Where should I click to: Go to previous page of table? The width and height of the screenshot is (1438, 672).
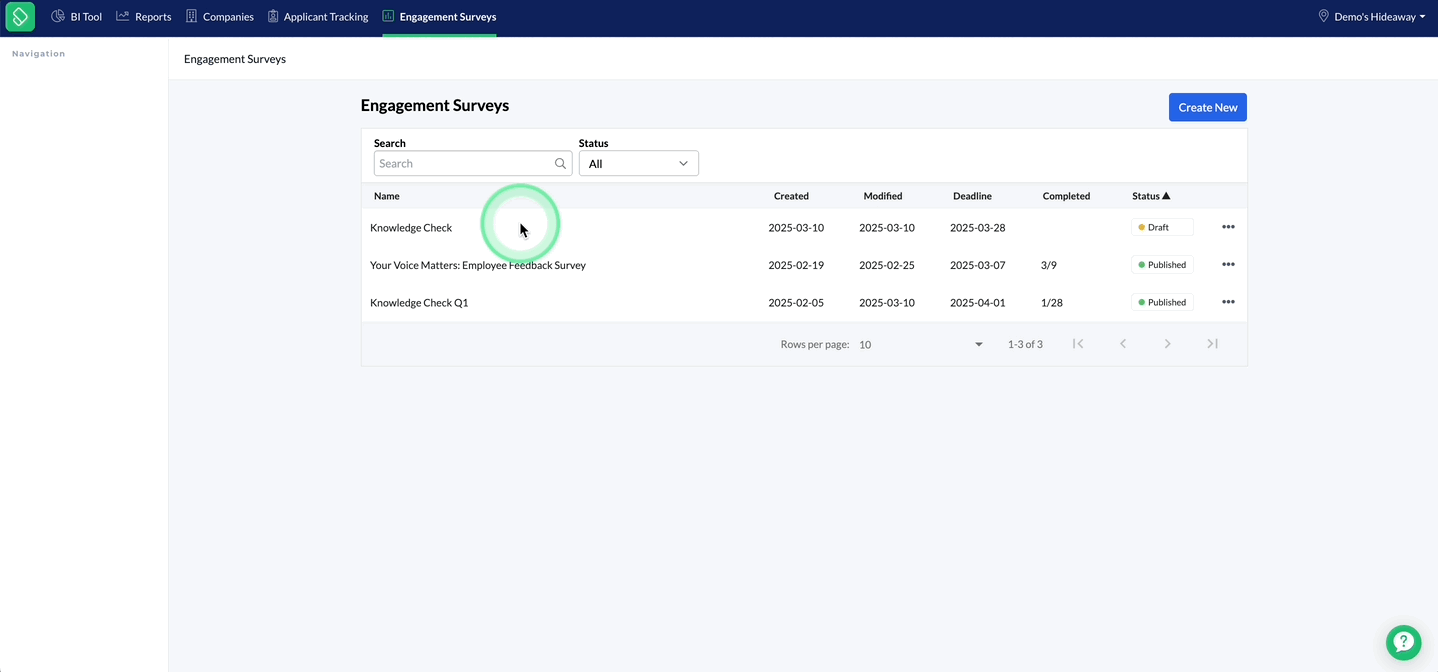(1123, 344)
